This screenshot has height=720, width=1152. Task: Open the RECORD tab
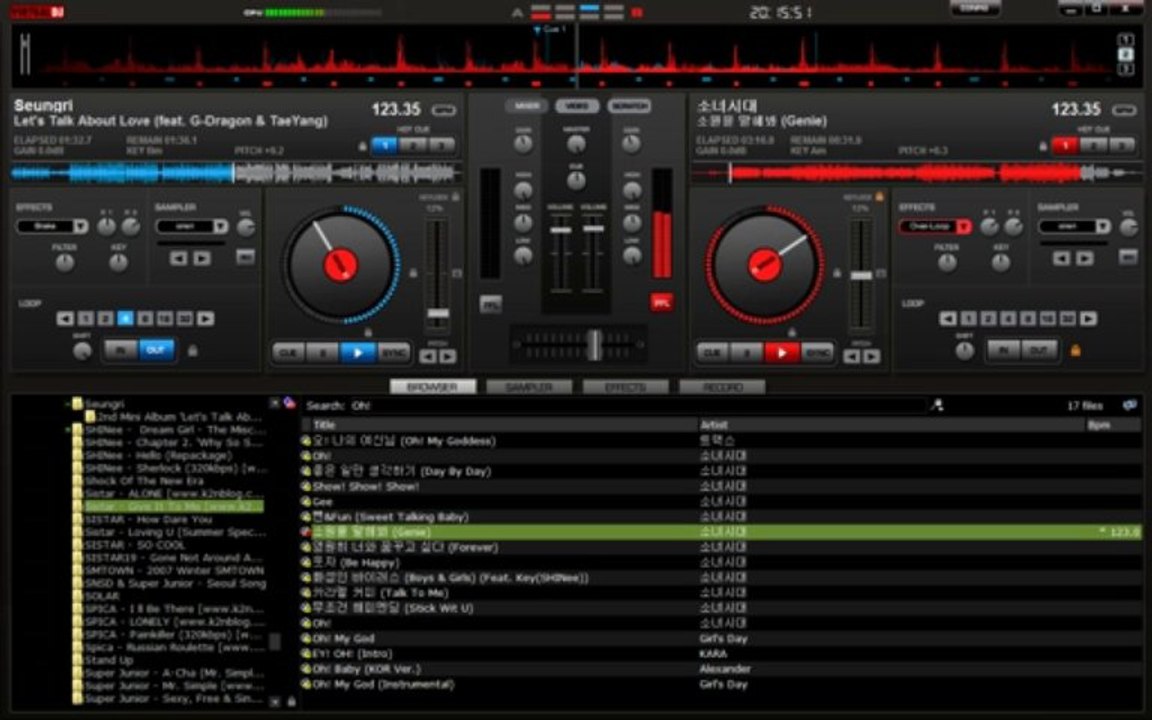tap(722, 386)
